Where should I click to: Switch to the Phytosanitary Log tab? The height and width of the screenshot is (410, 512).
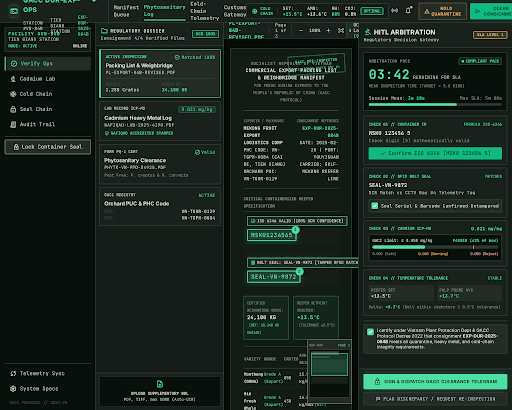[x=164, y=11]
